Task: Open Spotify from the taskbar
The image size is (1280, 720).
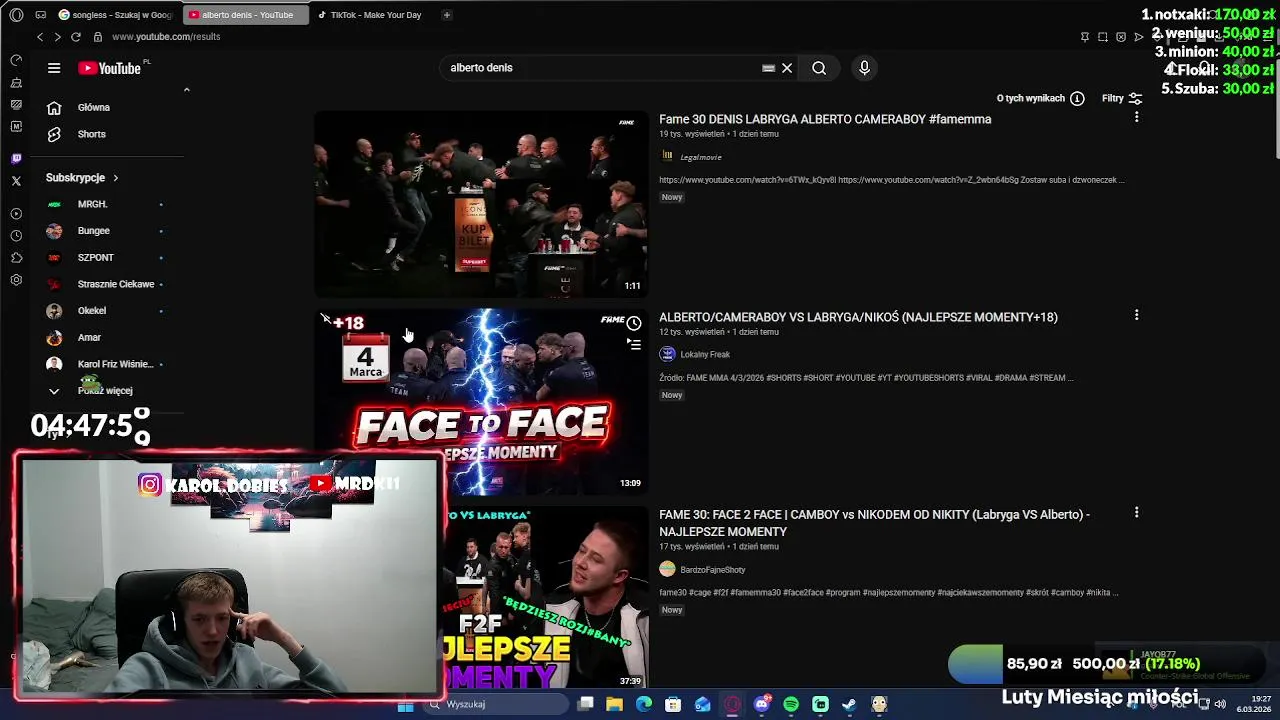Action: [x=791, y=704]
